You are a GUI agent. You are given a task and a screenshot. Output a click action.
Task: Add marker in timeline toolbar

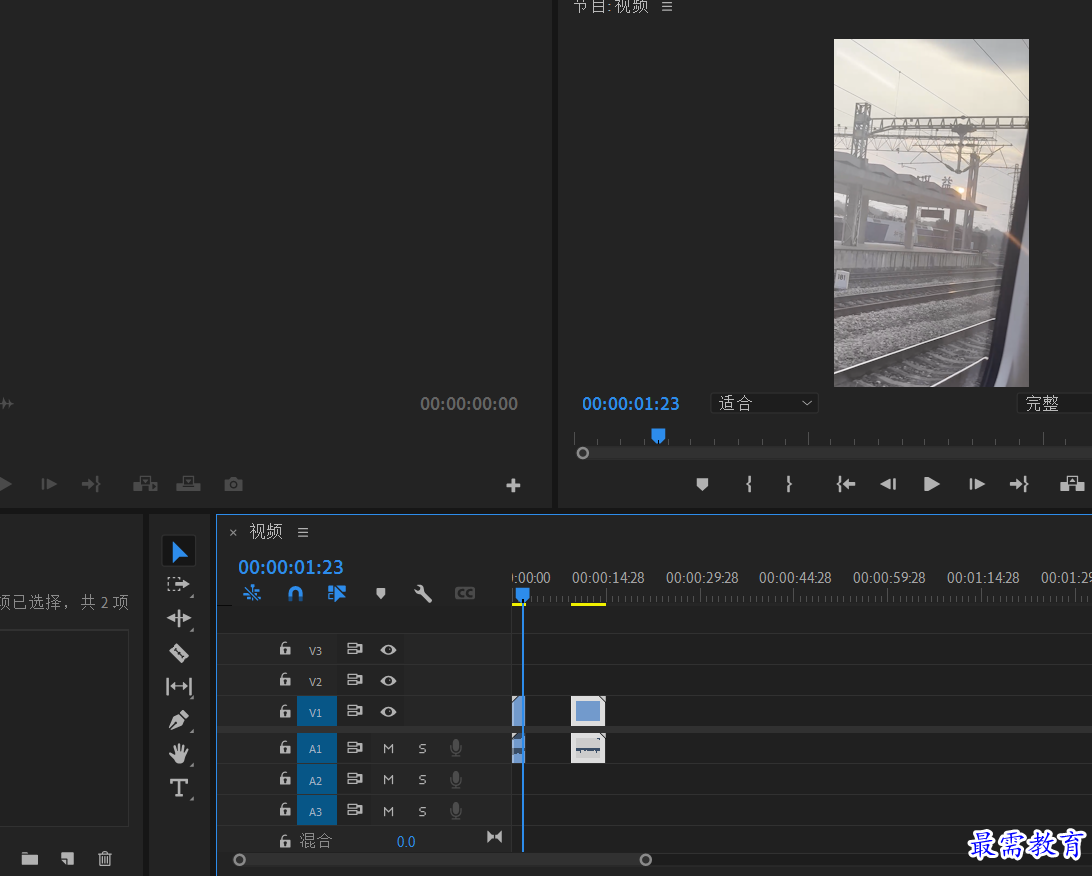(x=380, y=593)
